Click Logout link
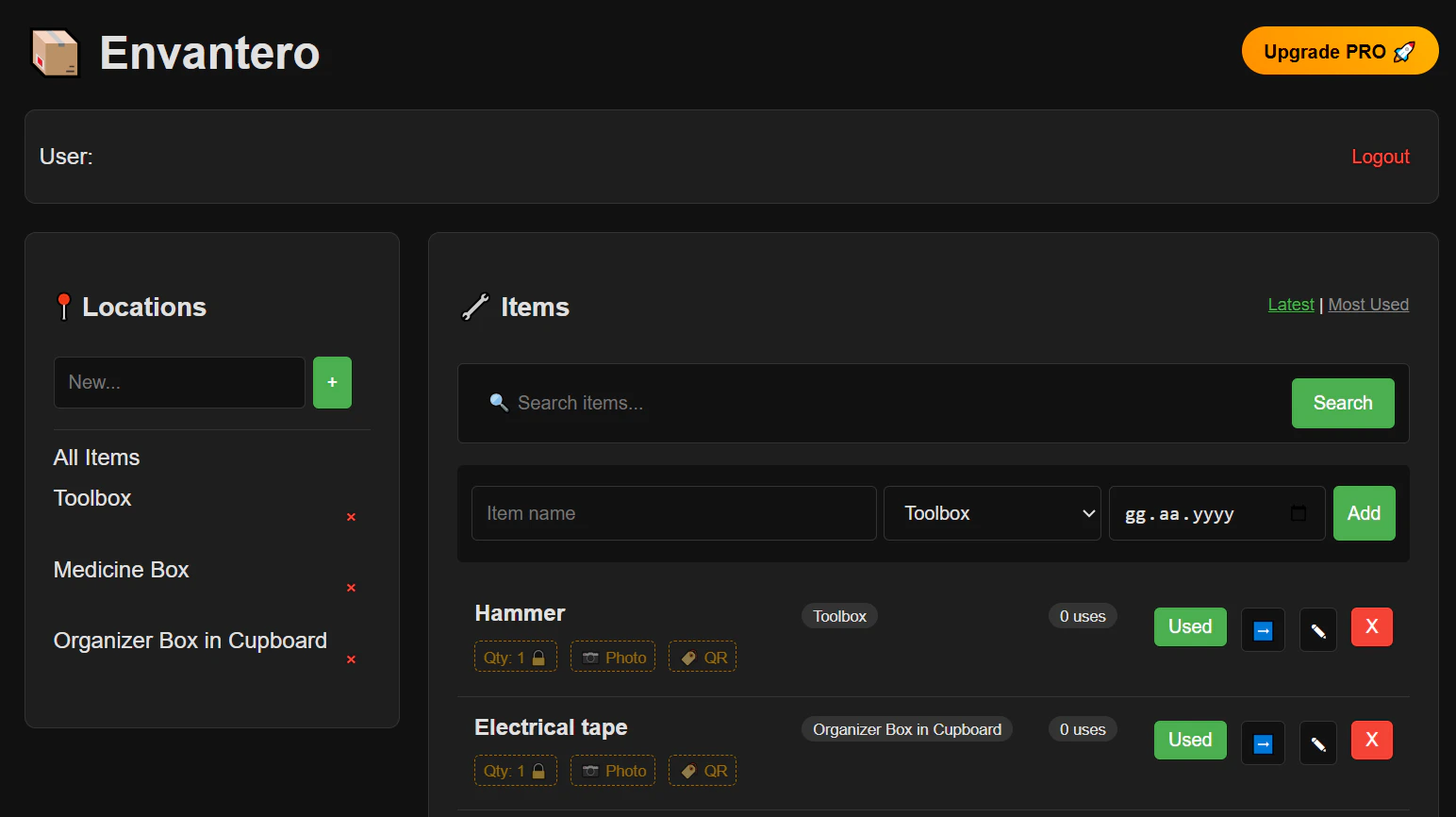Screen dimensions: 1456x817 click(x=1380, y=157)
